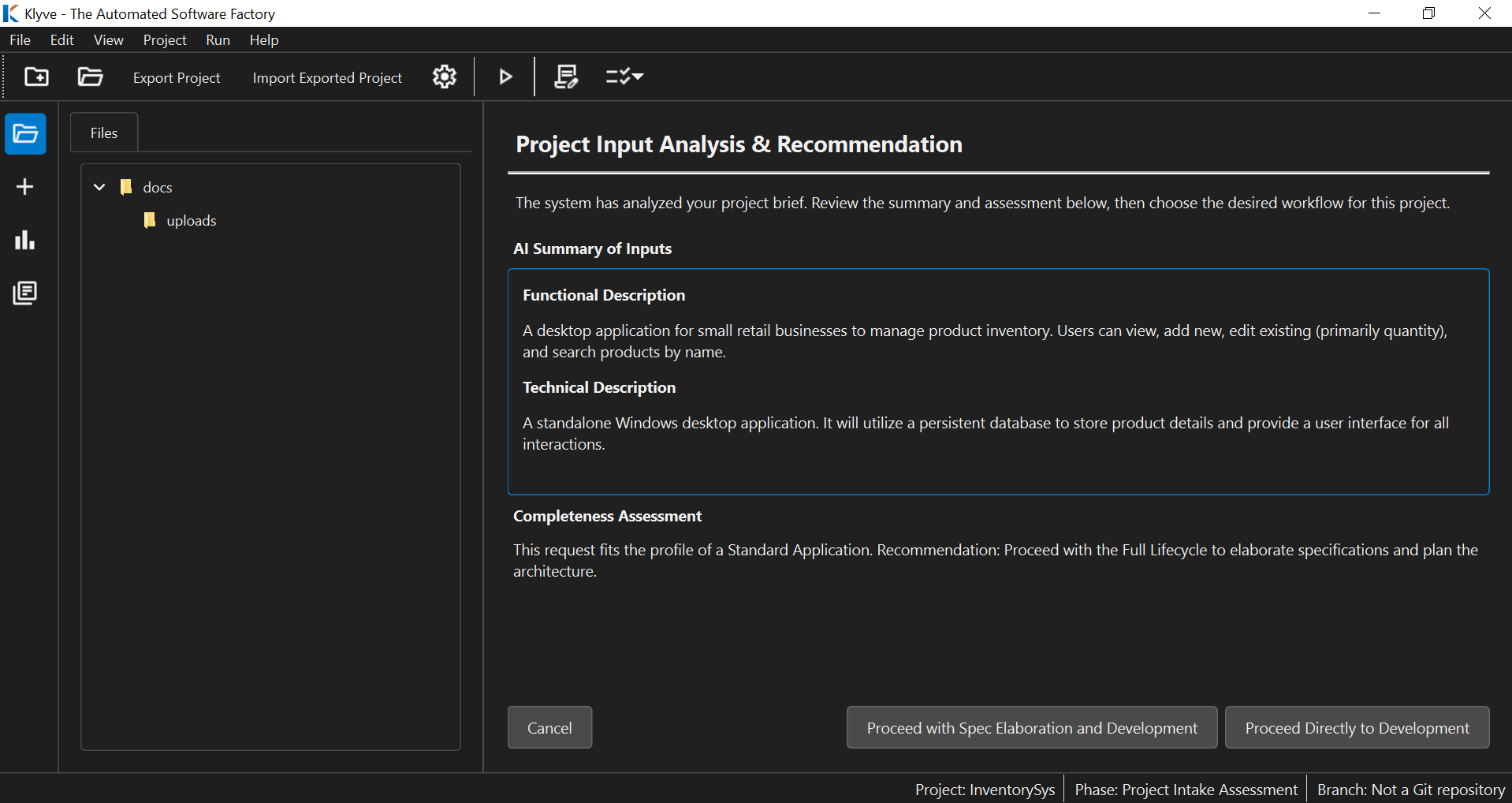Open the checklist dropdown icon in toolbar
This screenshot has height=803, width=1512.
624,77
